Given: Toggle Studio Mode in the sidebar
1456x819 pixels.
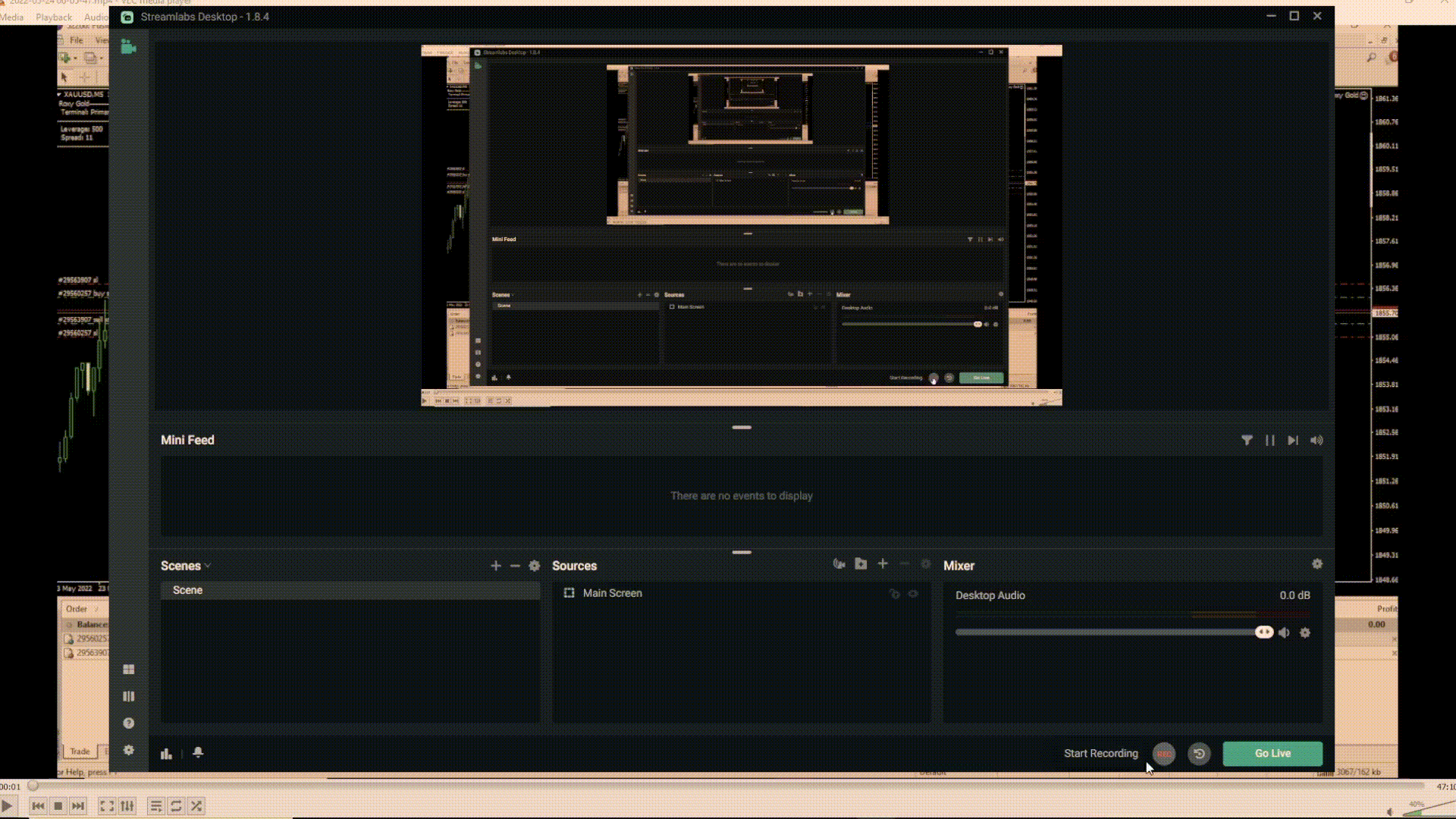Looking at the screenshot, I should [128, 696].
